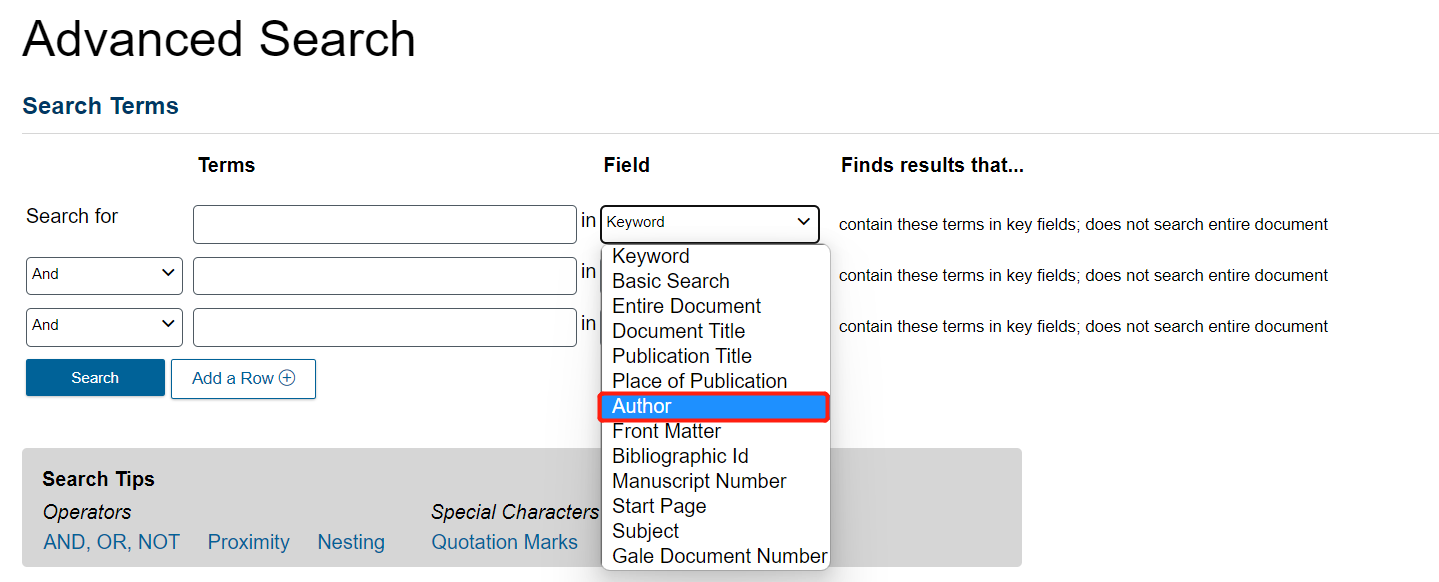Open the AND, OR, NOT search tip
Viewport: 1439px width, 582px height.
pyautogui.click(x=112, y=542)
